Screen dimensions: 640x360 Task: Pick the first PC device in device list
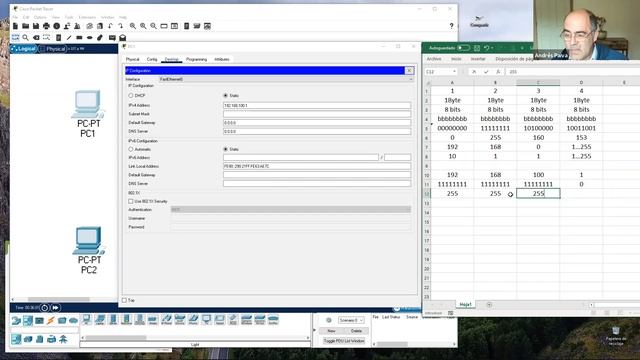point(86,320)
